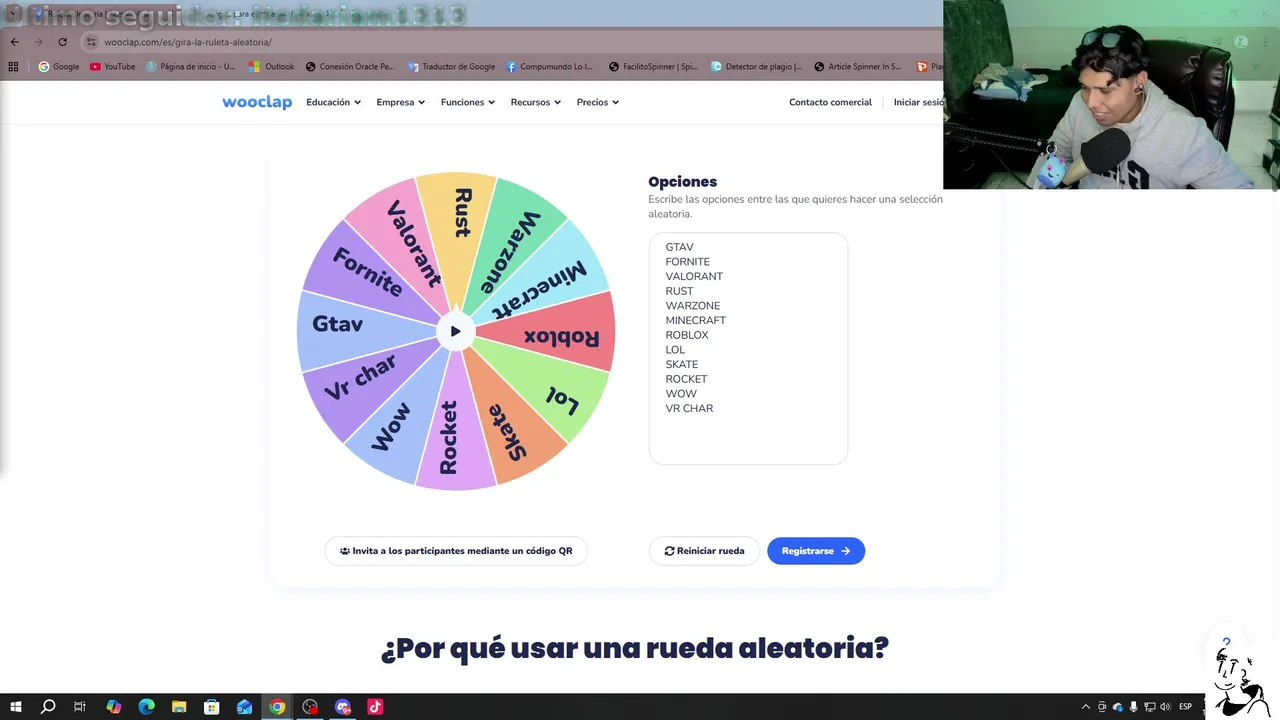Open the FacilitoSpinner bookmark

pos(653,67)
